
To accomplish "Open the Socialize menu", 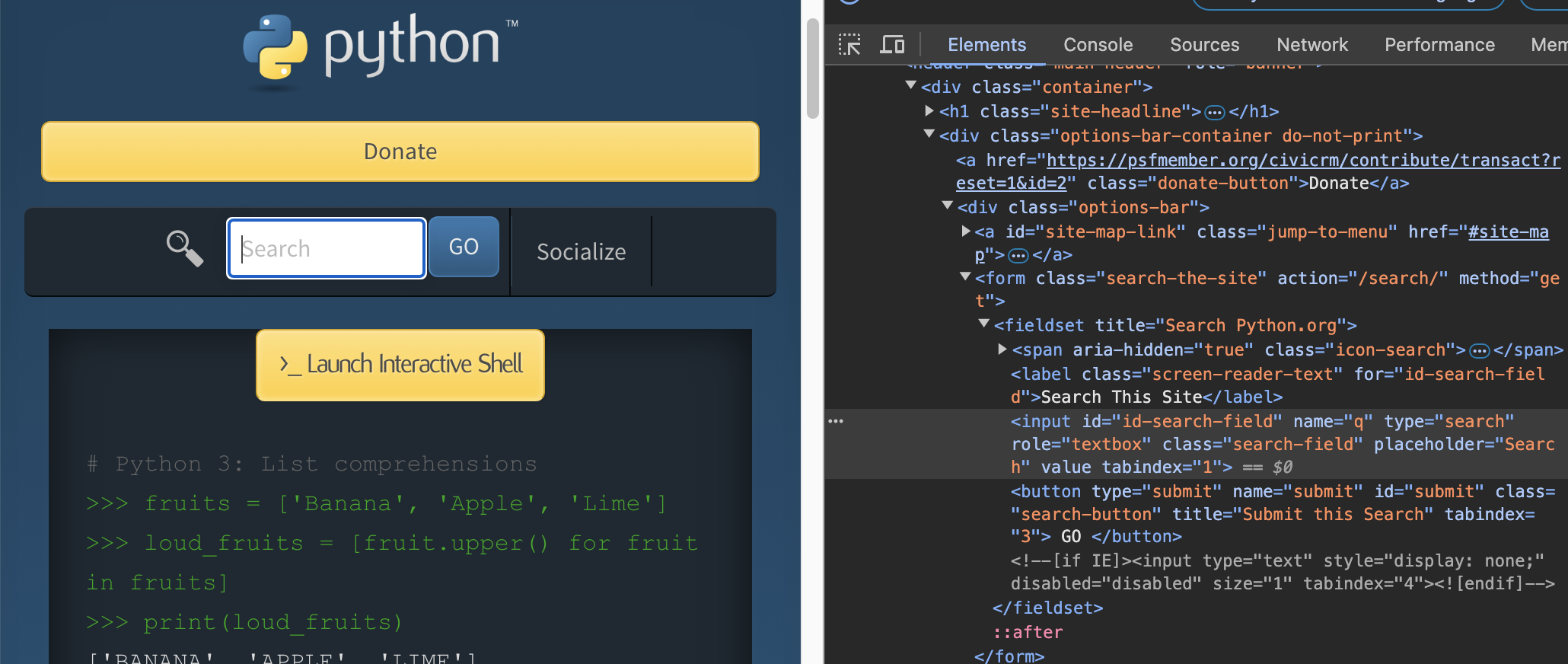I will 581,251.
